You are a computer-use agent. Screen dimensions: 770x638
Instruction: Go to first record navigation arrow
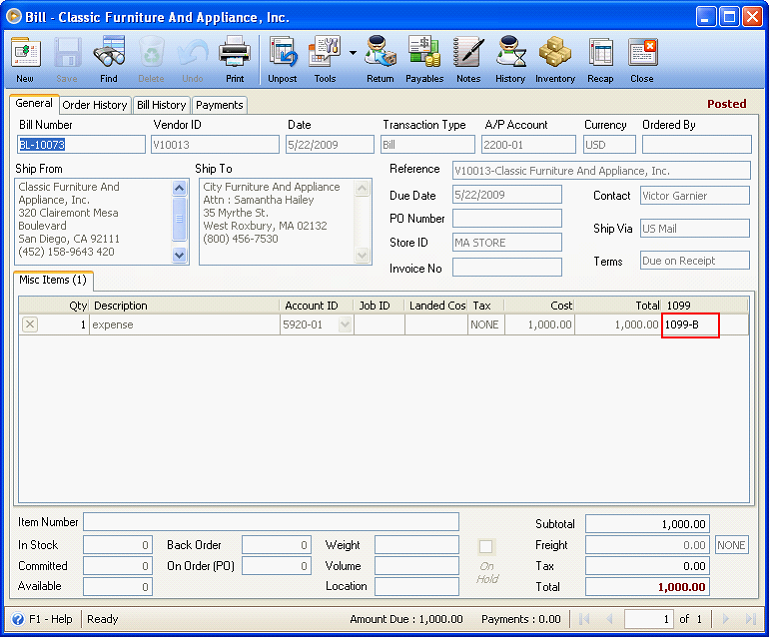(x=584, y=619)
